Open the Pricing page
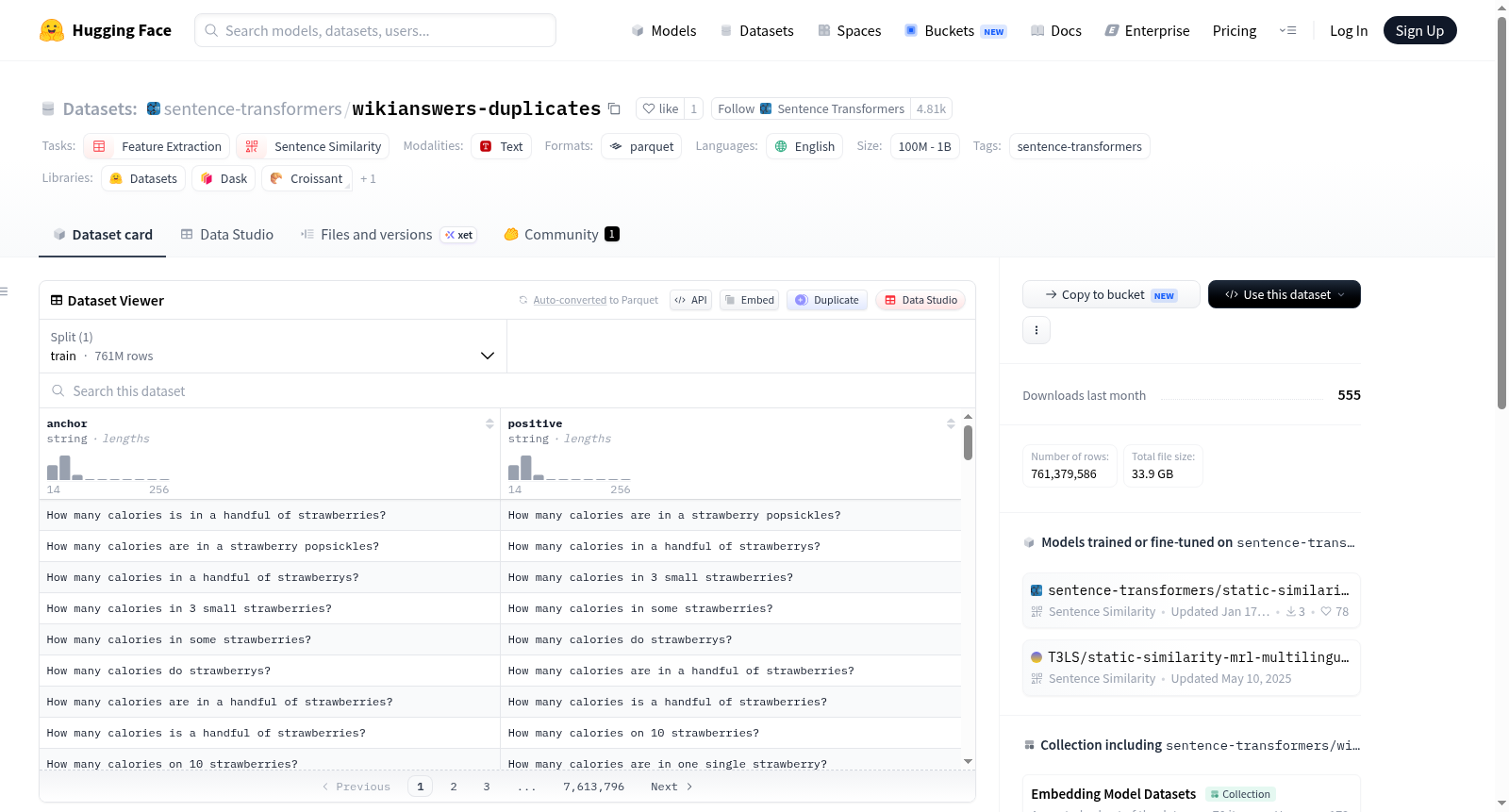The image size is (1509, 812). (x=1235, y=31)
